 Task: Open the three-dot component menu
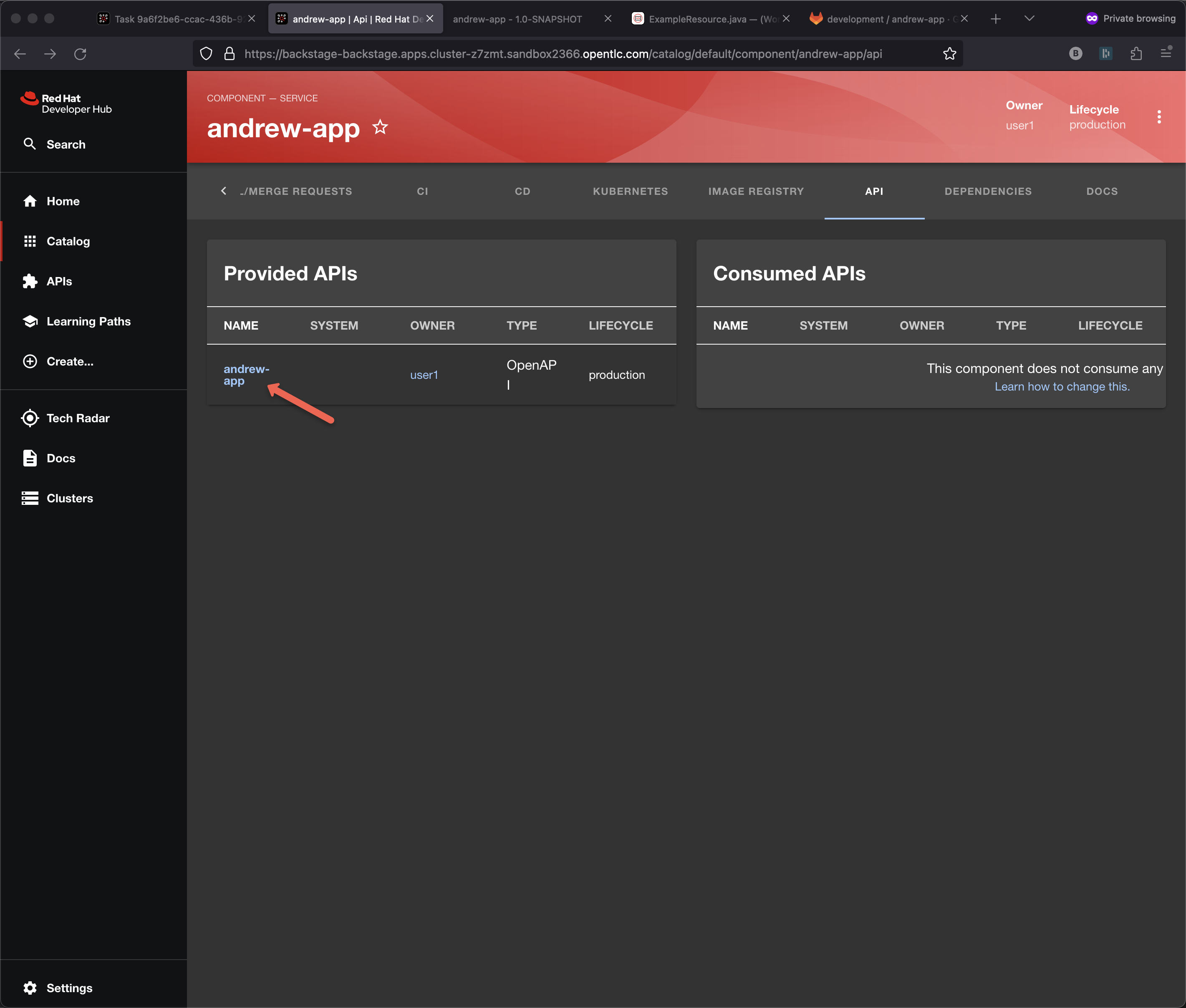point(1159,116)
